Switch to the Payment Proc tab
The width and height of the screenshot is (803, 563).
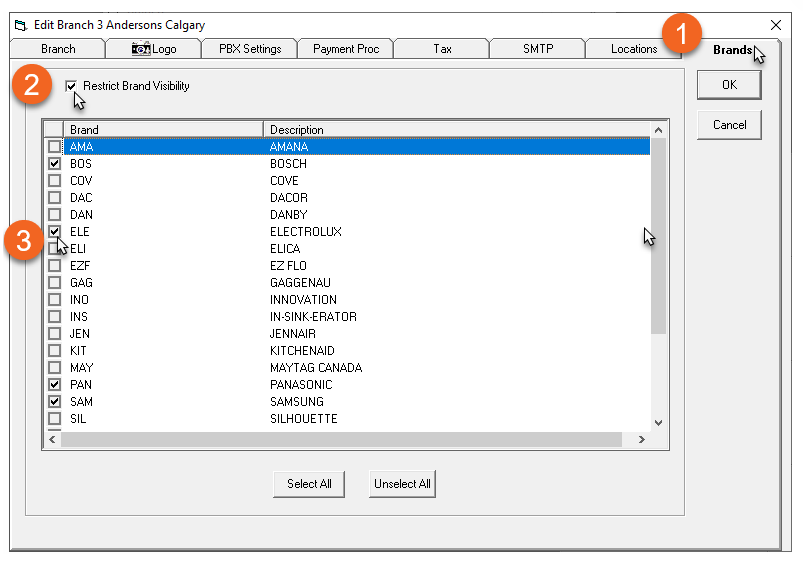click(x=346, y=49)
